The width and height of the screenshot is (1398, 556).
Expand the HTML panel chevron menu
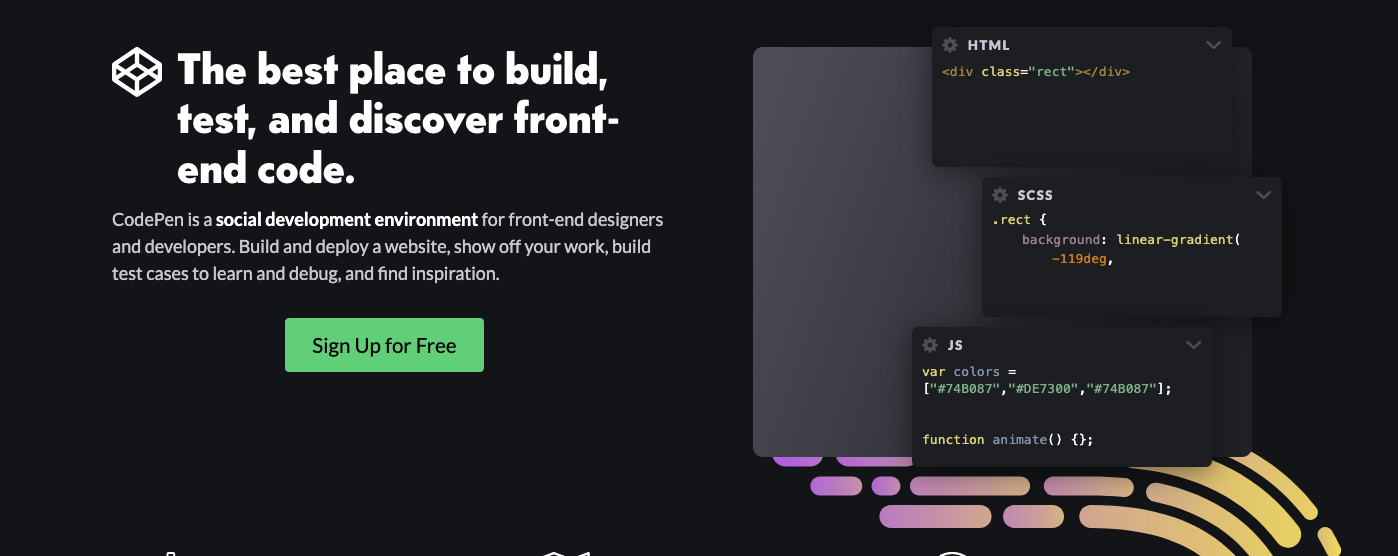pyautogui.click(x=1214, y=45)
